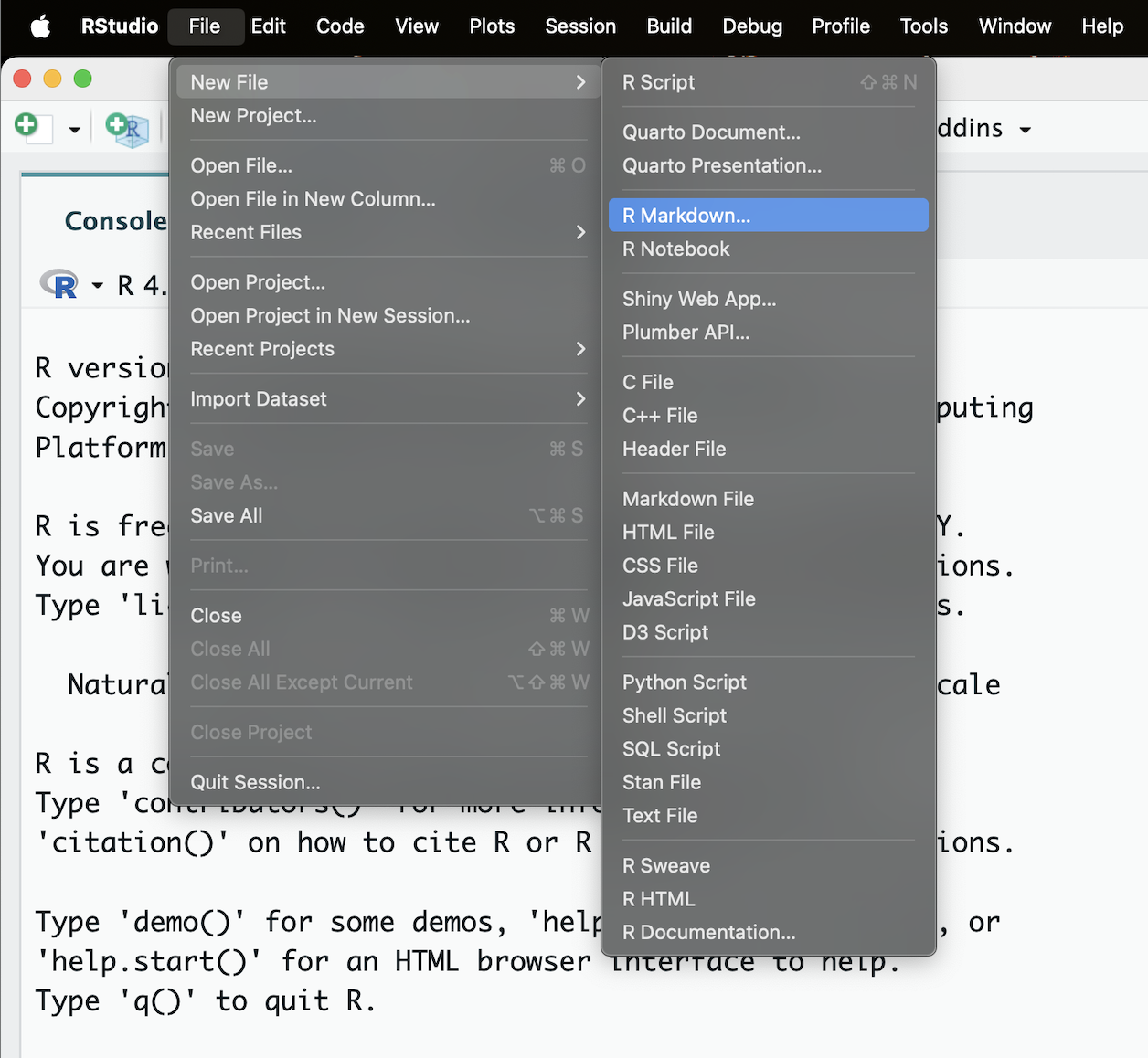Click the Create Project R icon

click(126, 129)
